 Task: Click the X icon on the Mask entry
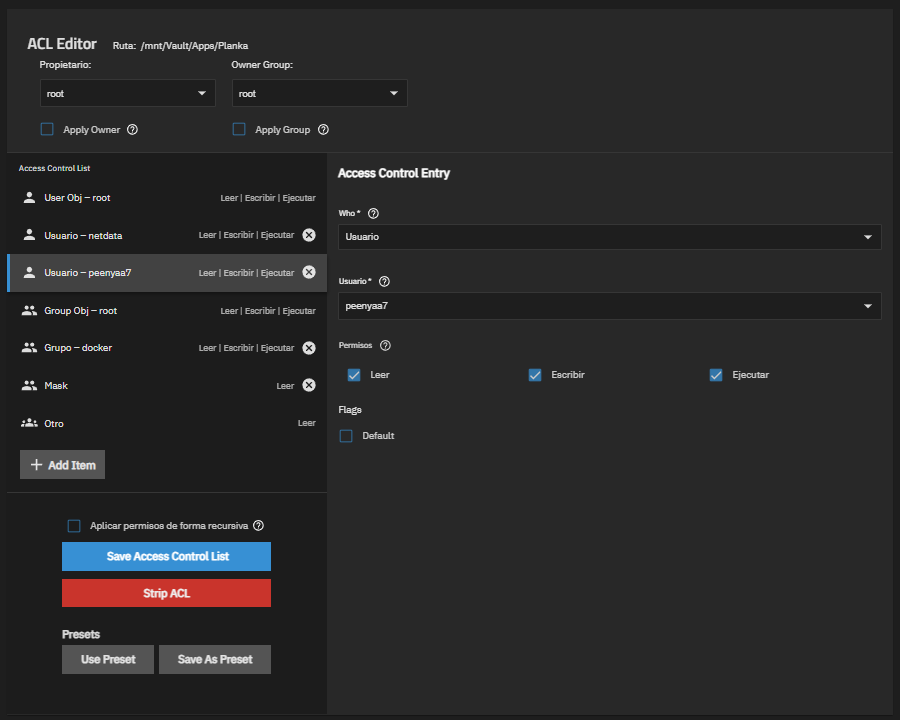pos(308,384)
